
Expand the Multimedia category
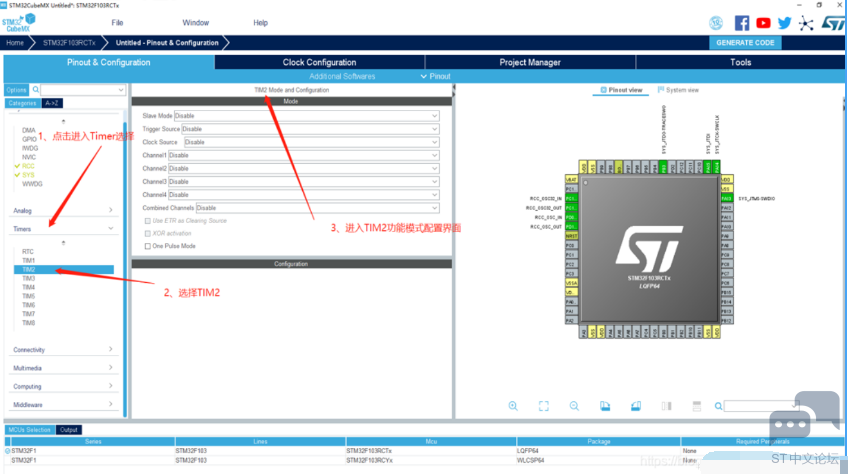(x=63, y=368)
